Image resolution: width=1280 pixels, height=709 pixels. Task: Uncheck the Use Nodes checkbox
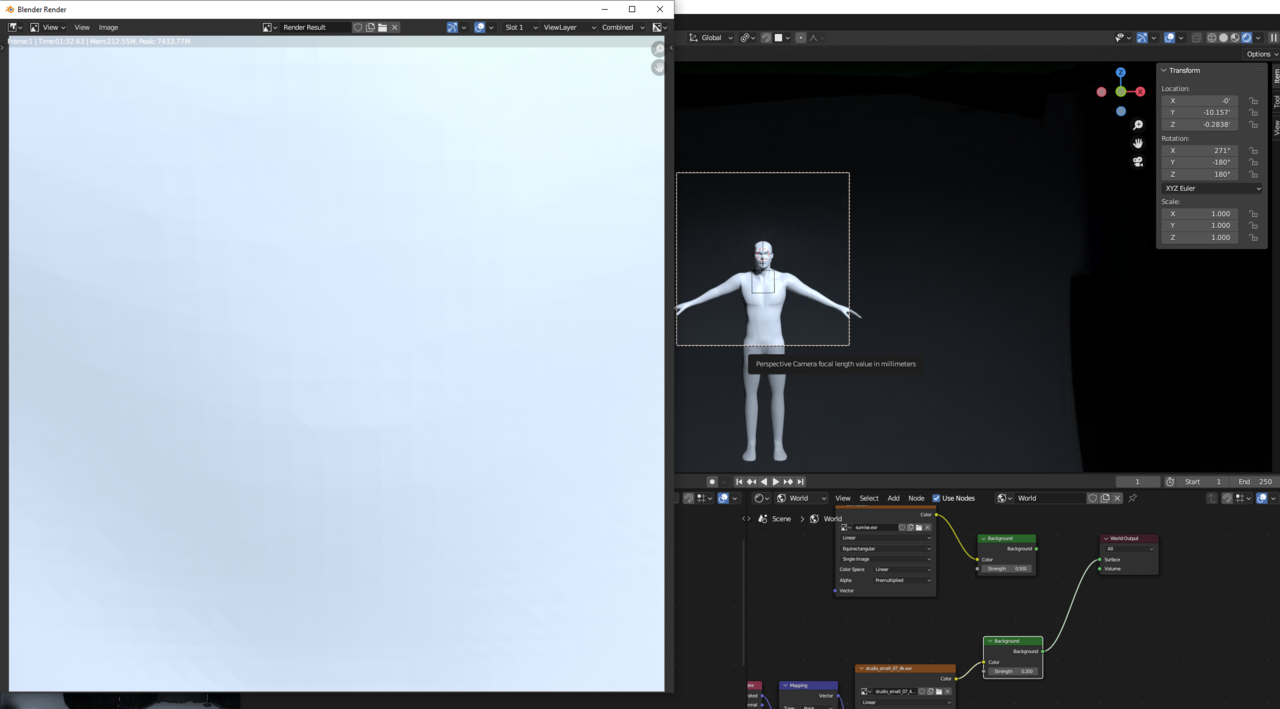(x=936, y=498)
